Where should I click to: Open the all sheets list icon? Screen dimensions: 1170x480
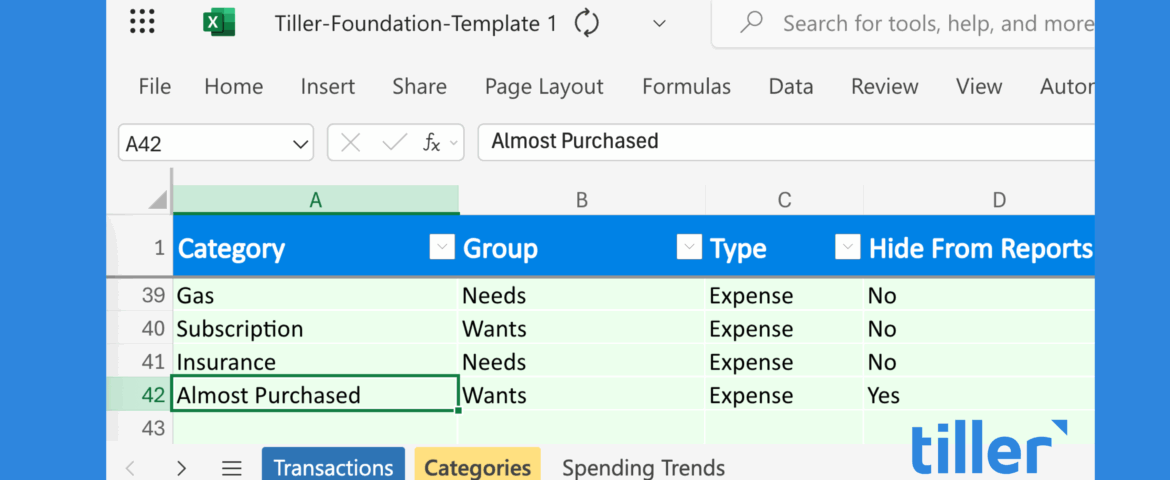click(x=232, y=468)
